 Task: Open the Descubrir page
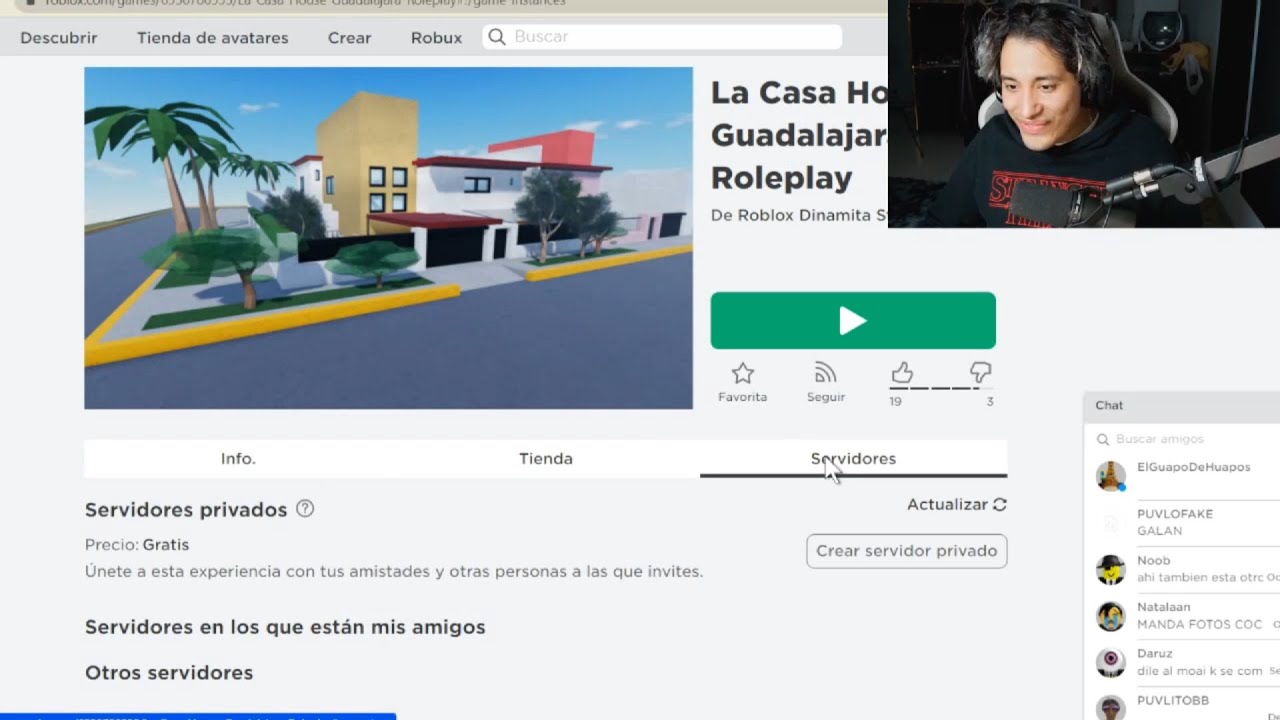coord(58,38)
